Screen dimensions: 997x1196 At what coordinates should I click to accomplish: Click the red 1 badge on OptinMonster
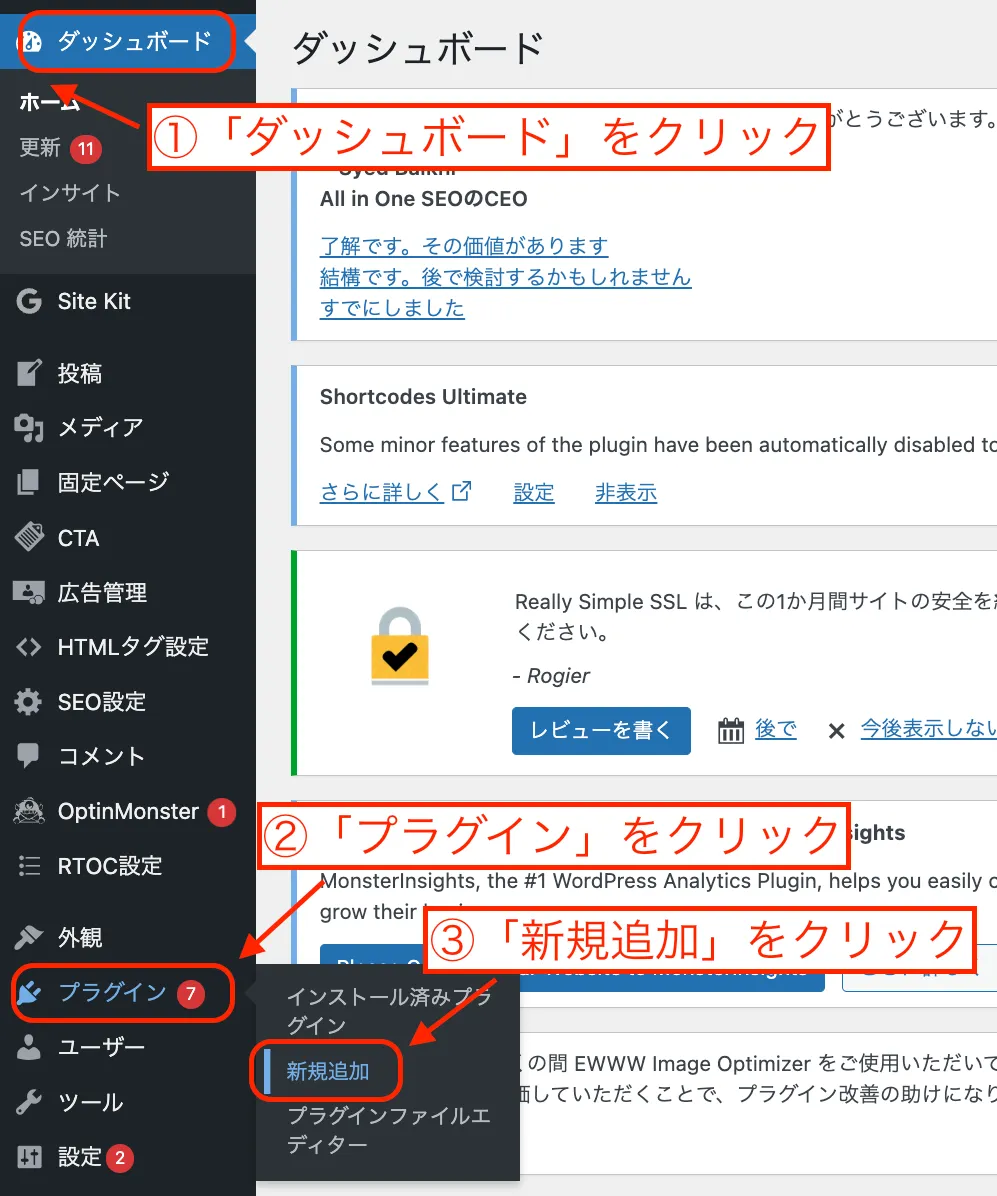222,812
